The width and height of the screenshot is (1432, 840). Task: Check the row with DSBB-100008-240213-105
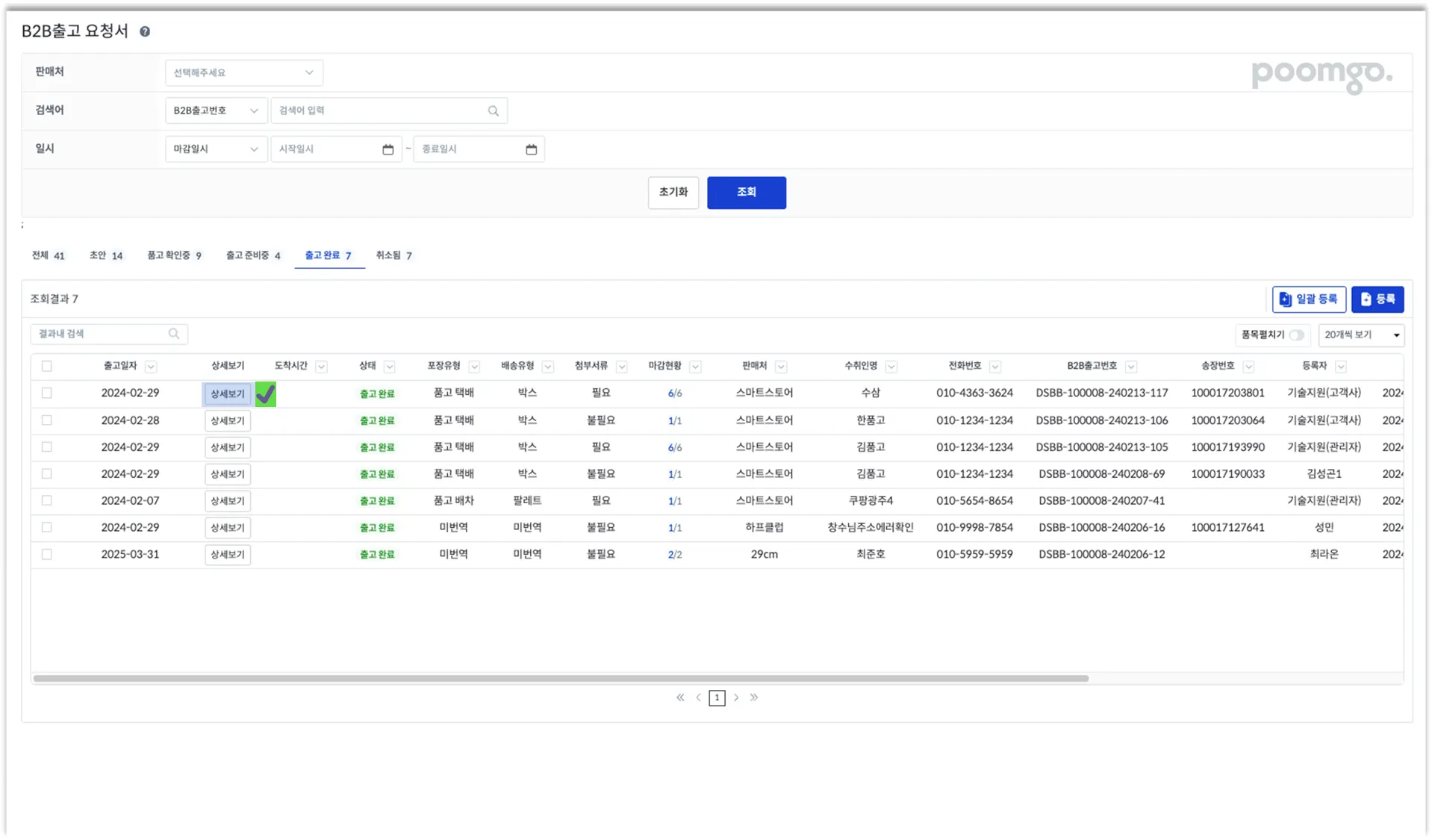(x=47, y=447)
